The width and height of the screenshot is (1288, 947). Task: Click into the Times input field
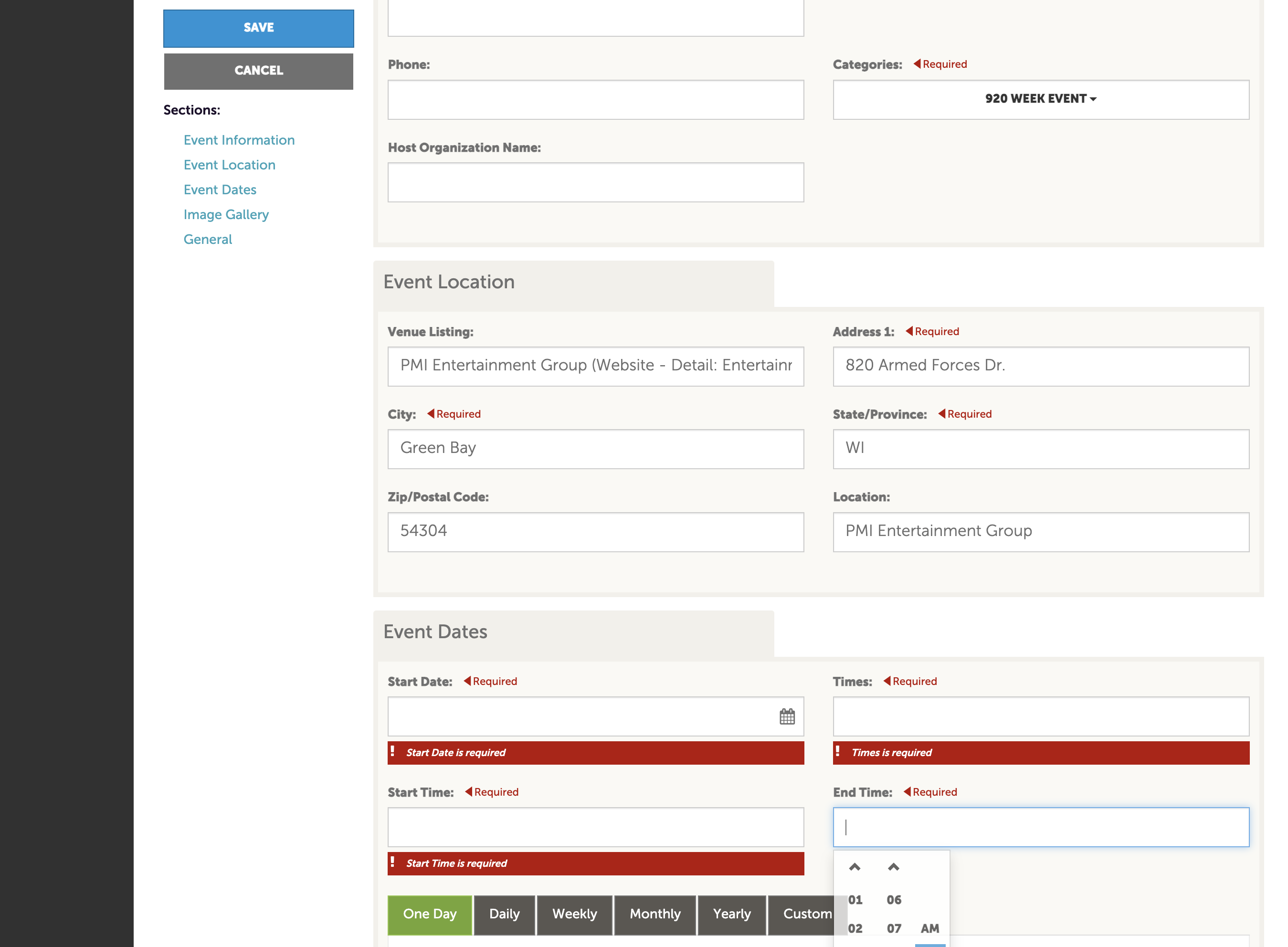point(1041,716)
